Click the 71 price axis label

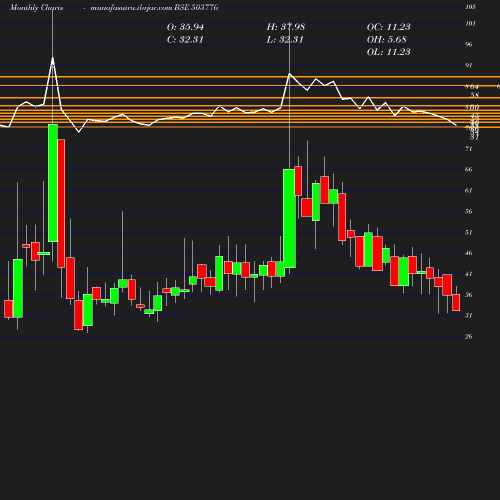[469, 149]
